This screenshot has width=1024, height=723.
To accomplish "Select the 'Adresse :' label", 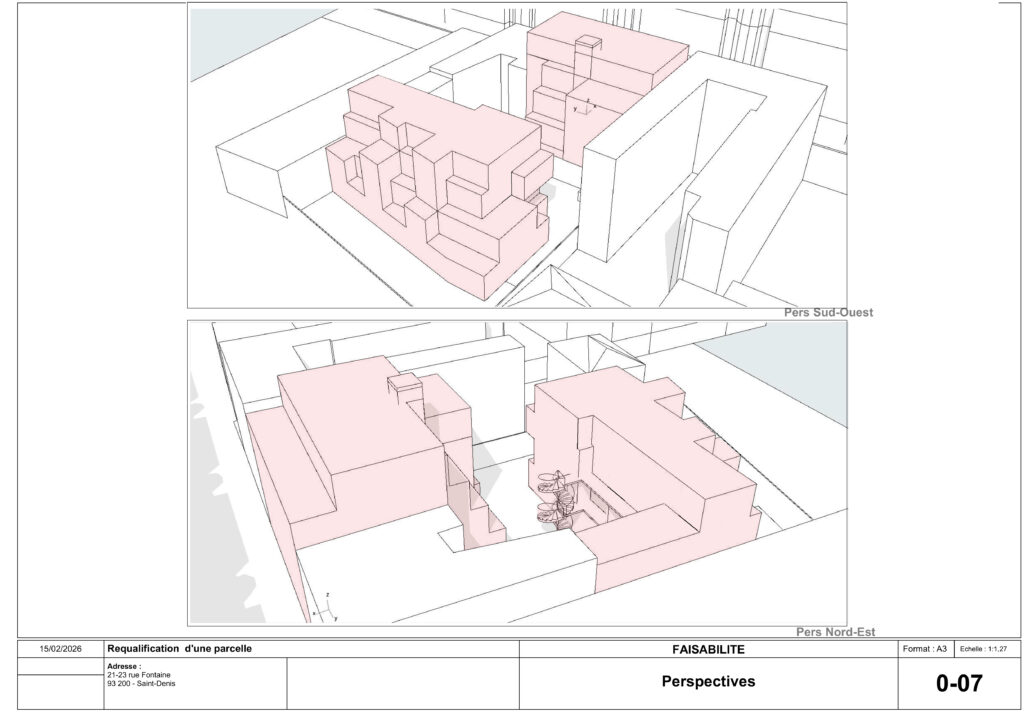I will tap(124, 665).
